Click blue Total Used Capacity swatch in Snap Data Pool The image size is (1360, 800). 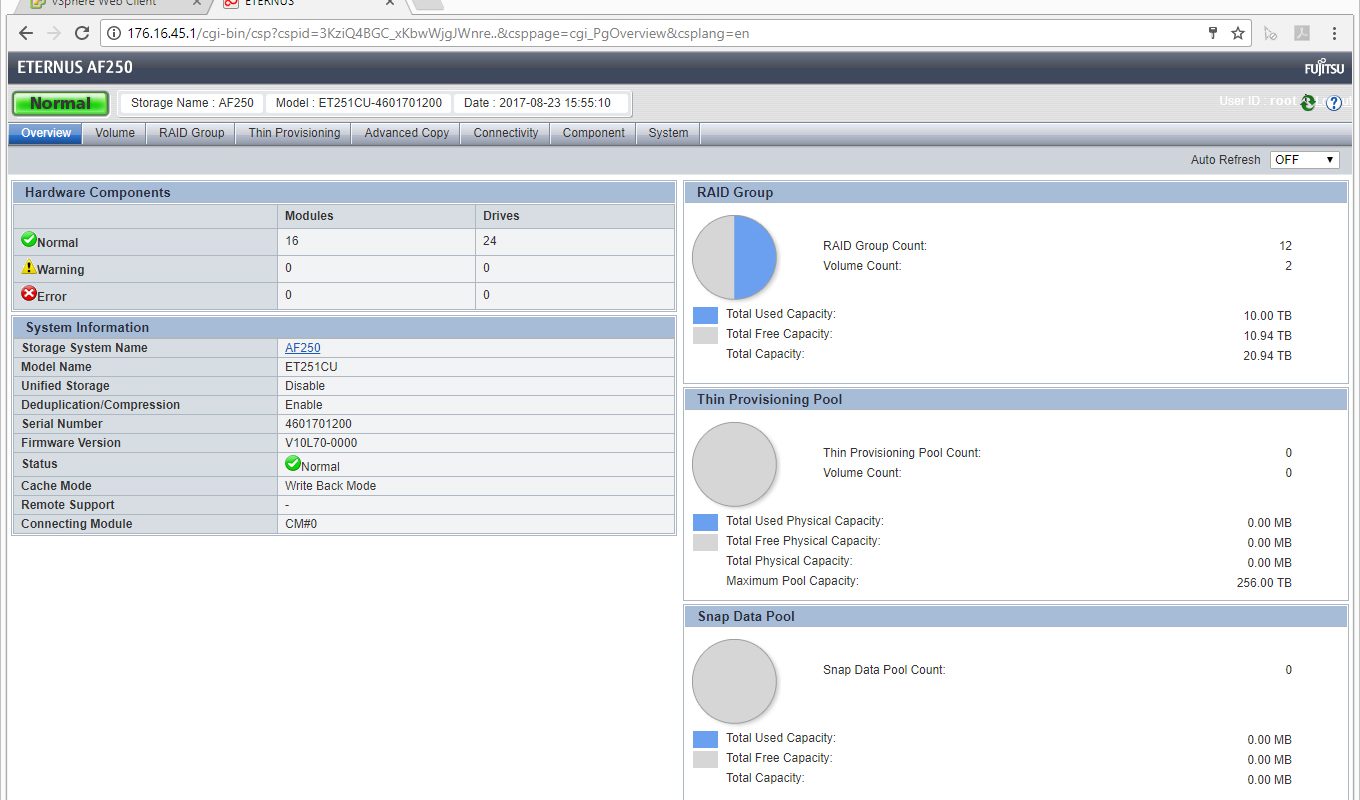pyautogui.click(x=705, y=739)
